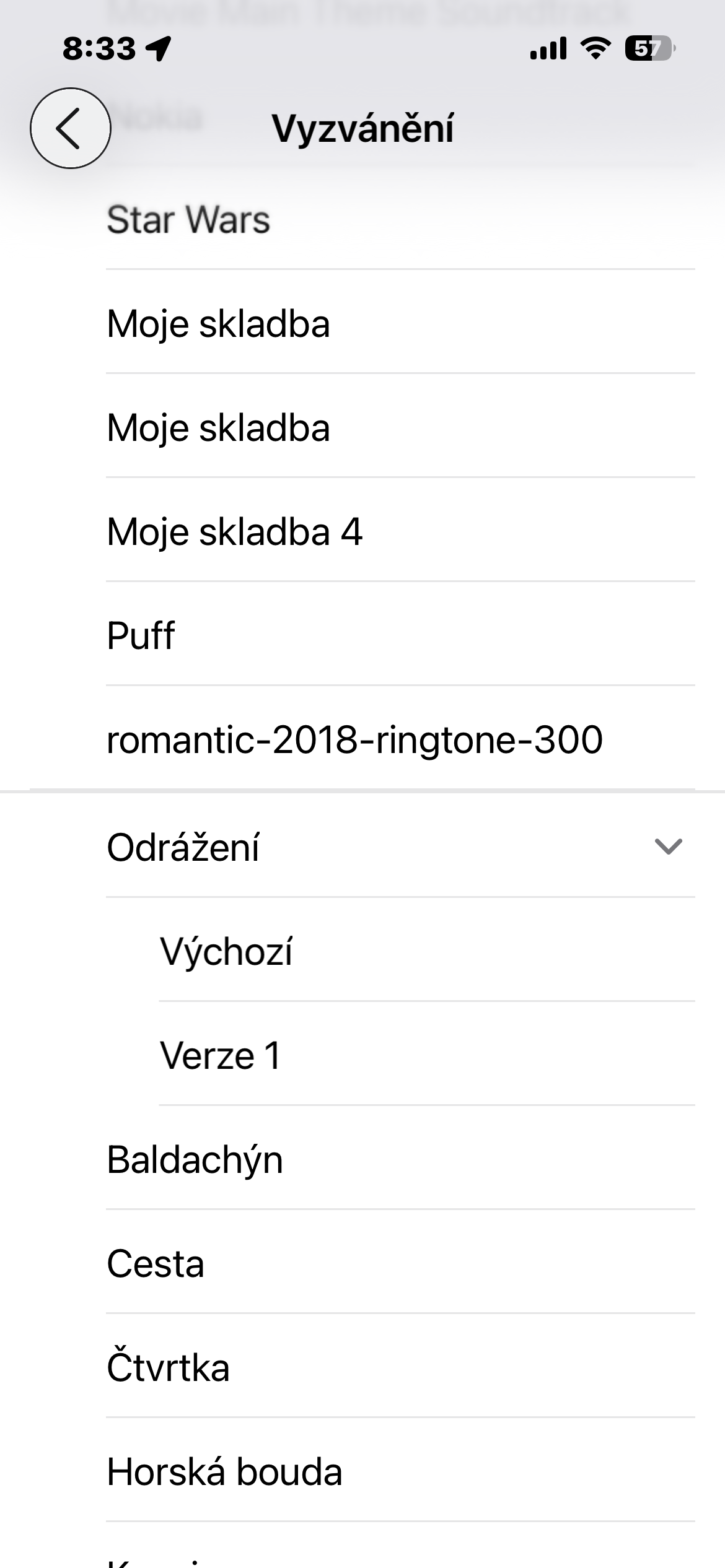Tap the Vyzvánění page title

tap(362, 128)
